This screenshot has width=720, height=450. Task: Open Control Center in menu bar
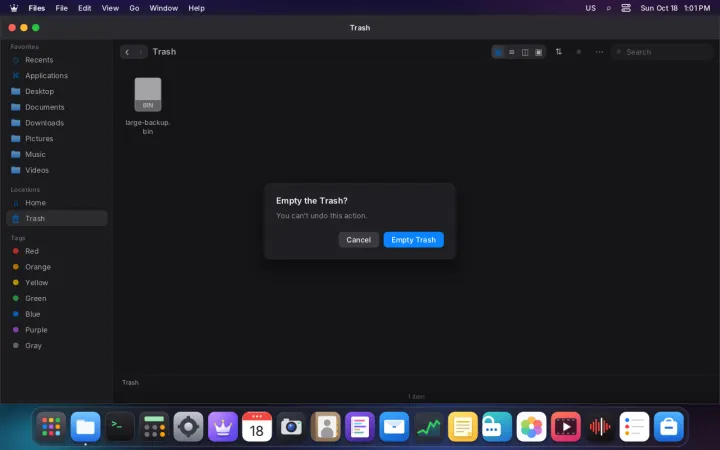pos(626,8)
